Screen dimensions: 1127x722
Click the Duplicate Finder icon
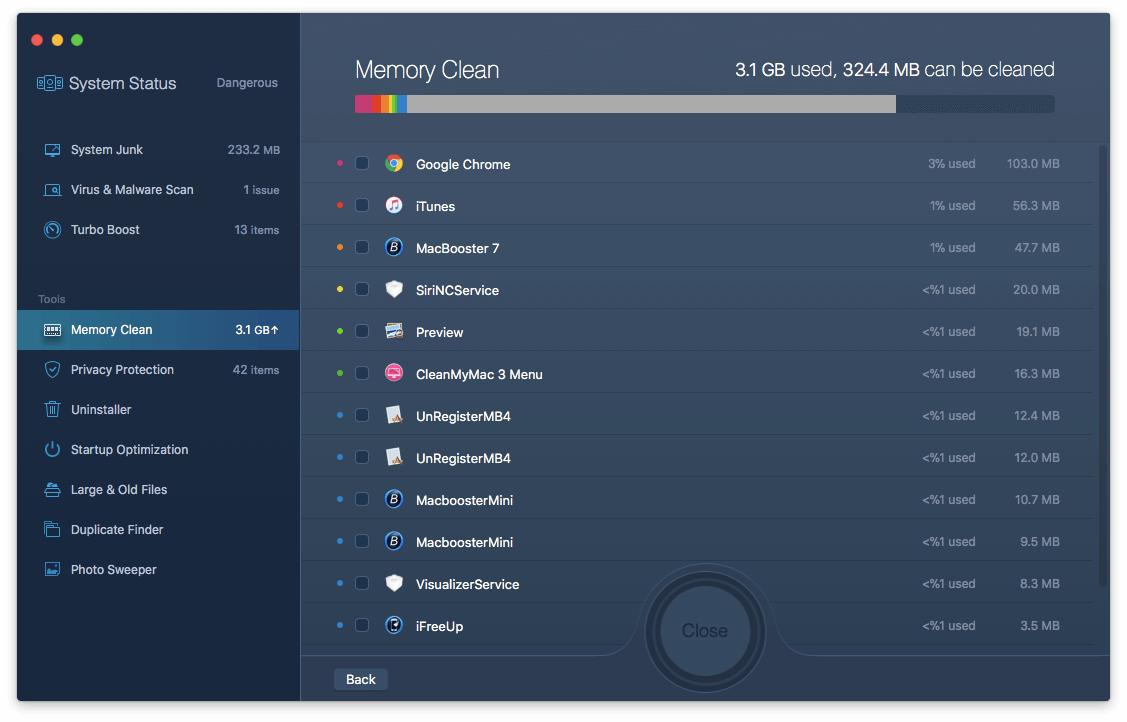pos(52,529)
